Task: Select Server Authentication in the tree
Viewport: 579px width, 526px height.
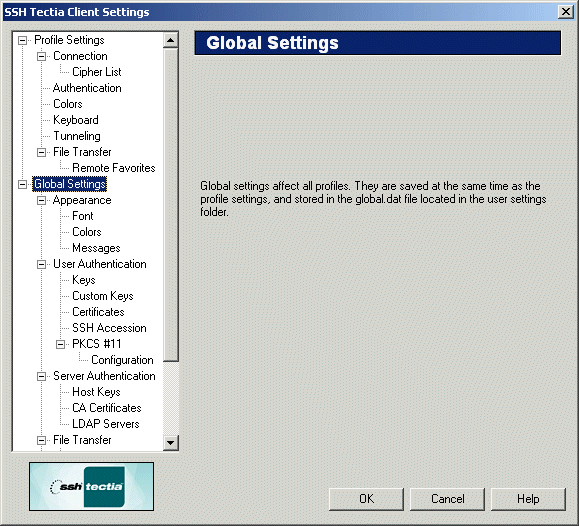Action: coord(104,376)
